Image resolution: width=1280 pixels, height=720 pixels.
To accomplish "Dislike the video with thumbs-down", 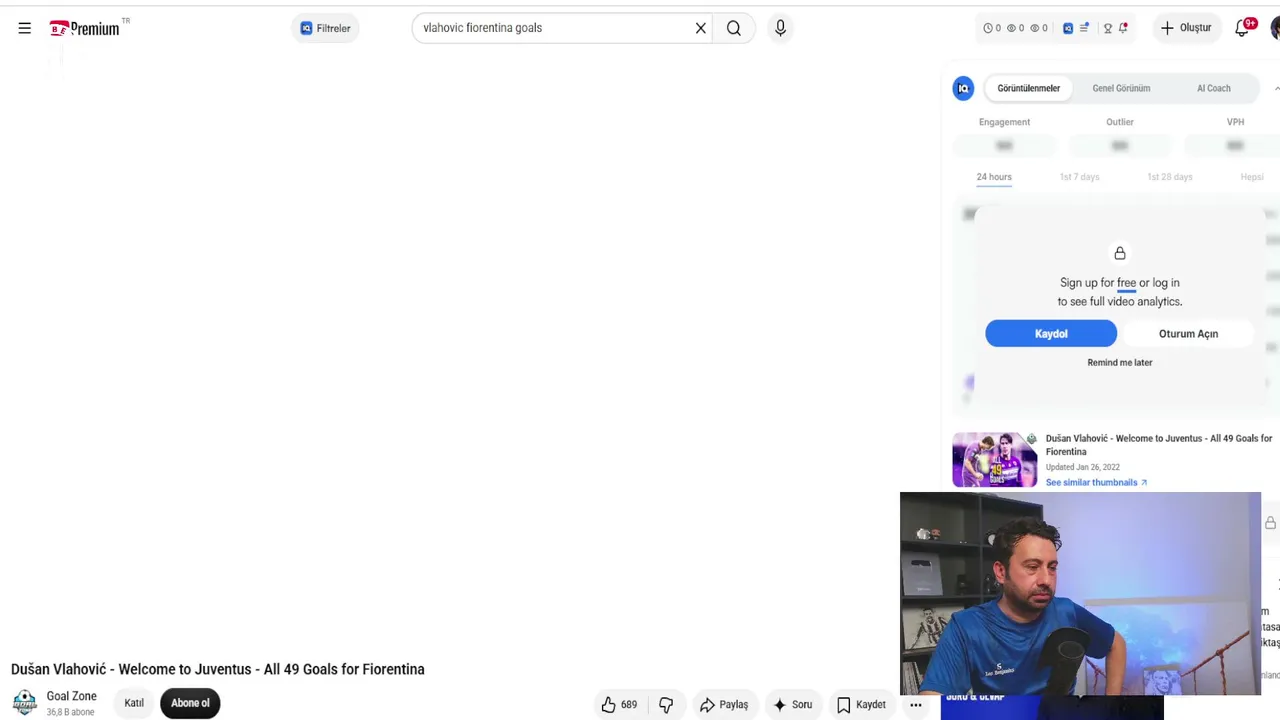I will [666, 705].
